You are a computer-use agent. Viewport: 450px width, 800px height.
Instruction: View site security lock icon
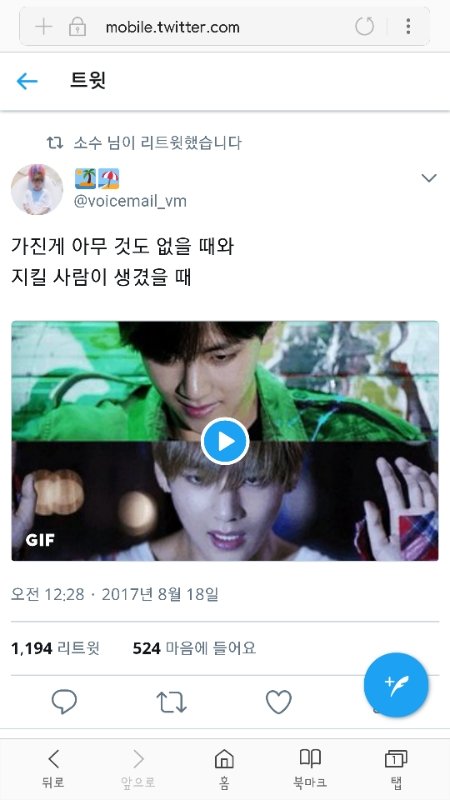click(78, 27)
